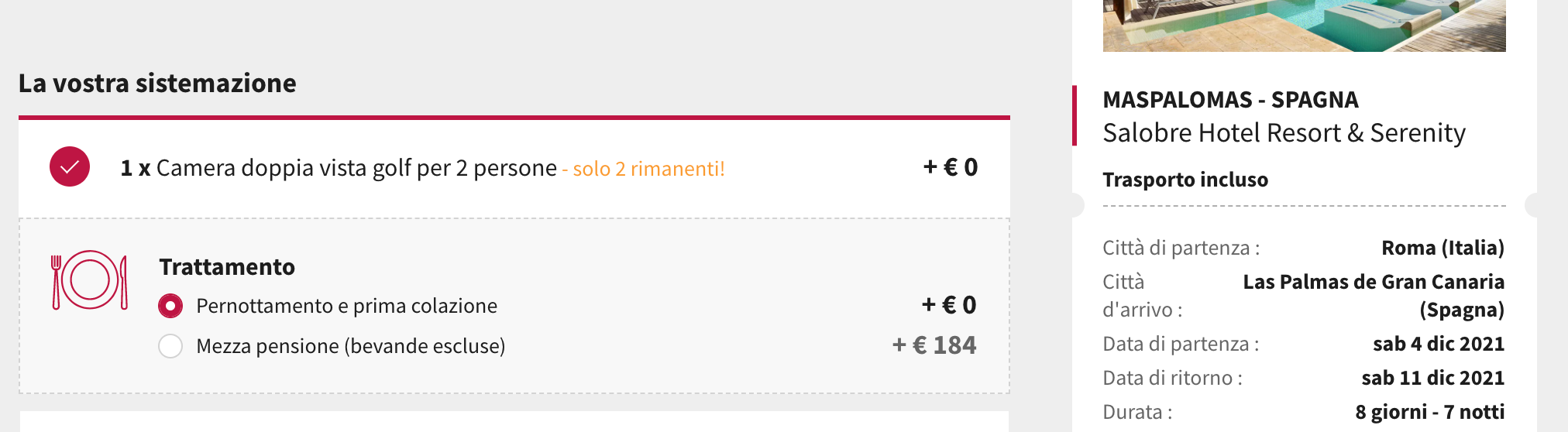This screenshot has width=1568, height=432.
Task: Click the Trattamento section heading
Action: click(x=227, y=267)
